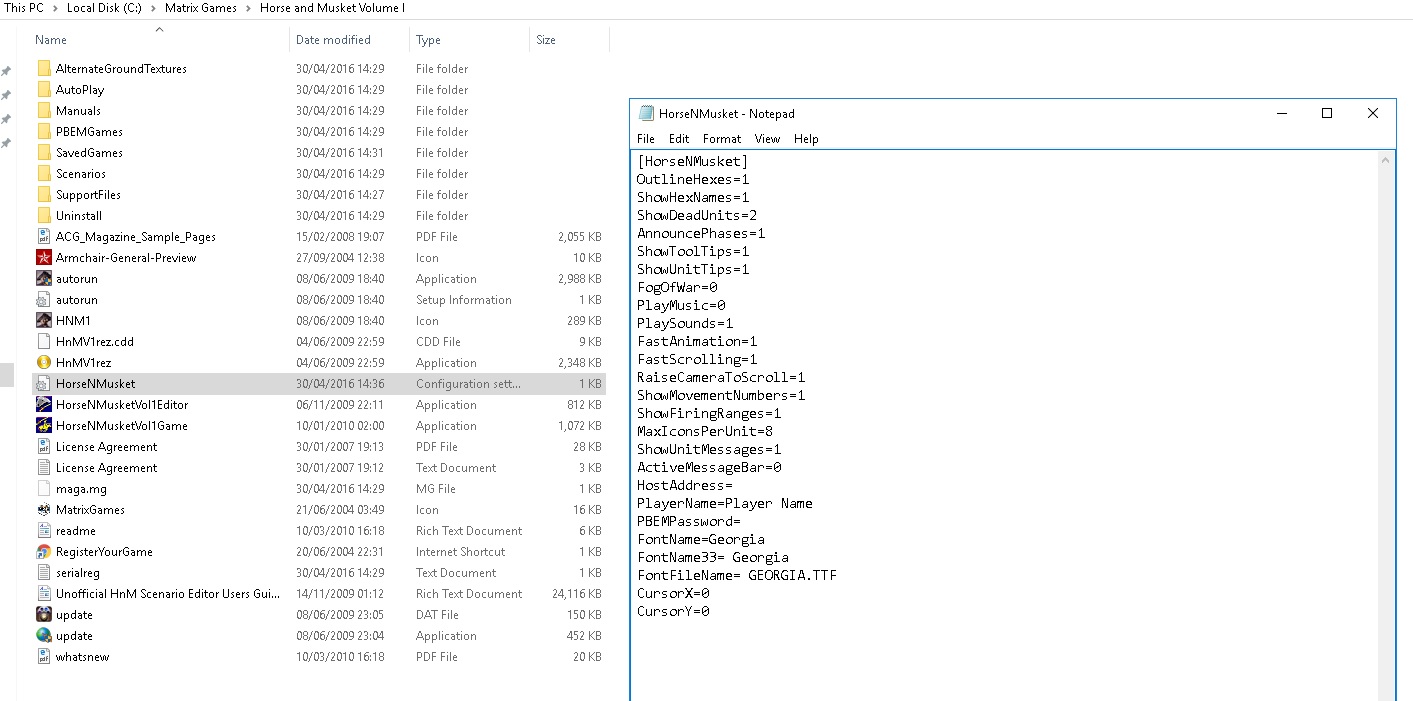Click the HostAddress= line in Notepad
The height and width of the screenshot is (701, 1413).
pyautogui.click(x=685, y=486)
